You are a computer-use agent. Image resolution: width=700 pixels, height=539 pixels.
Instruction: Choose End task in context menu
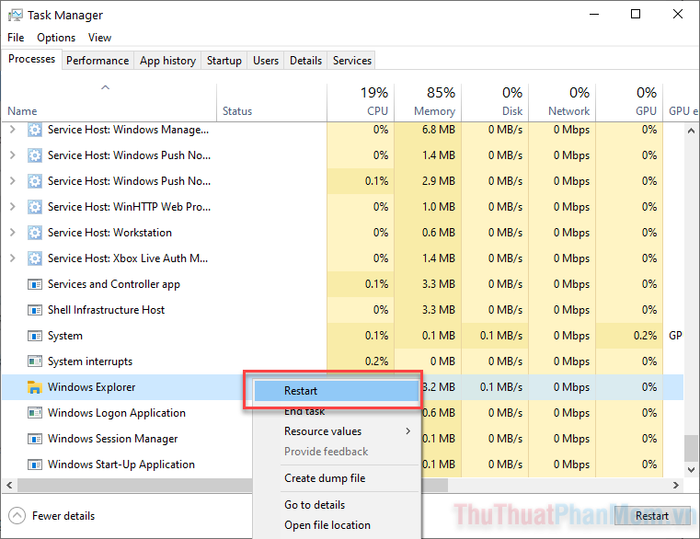coord(336,411)
